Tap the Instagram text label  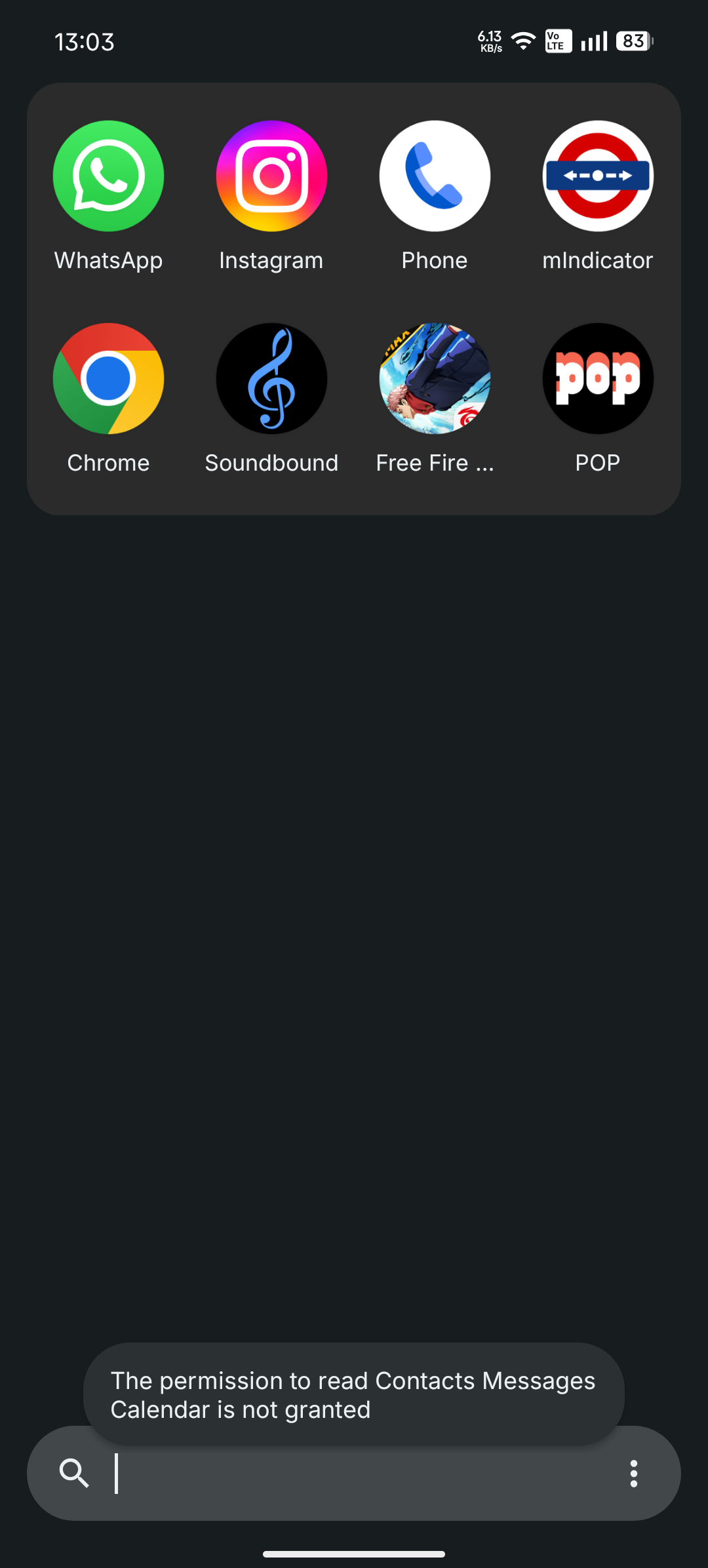click(271, 260)
